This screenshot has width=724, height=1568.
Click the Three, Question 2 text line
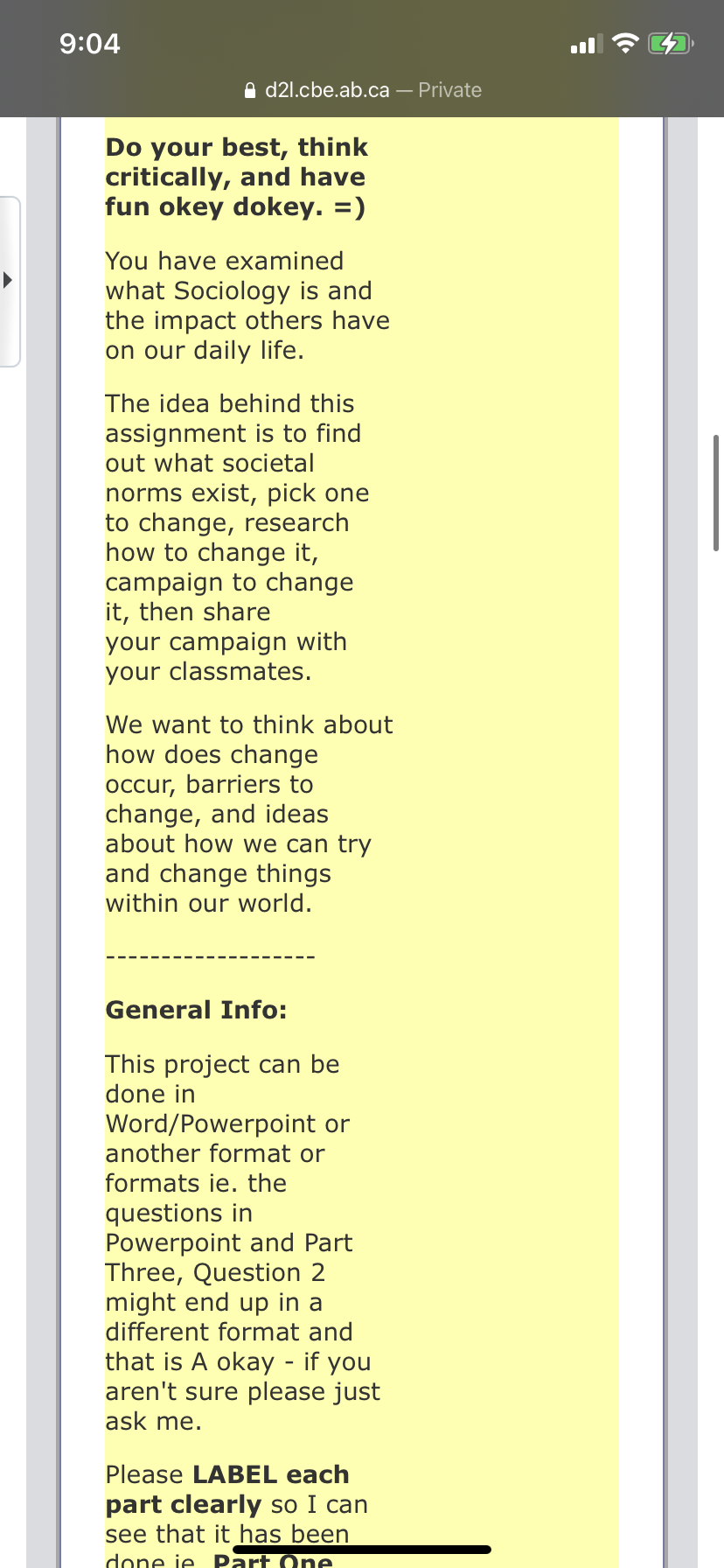[x=215, y=1272]
